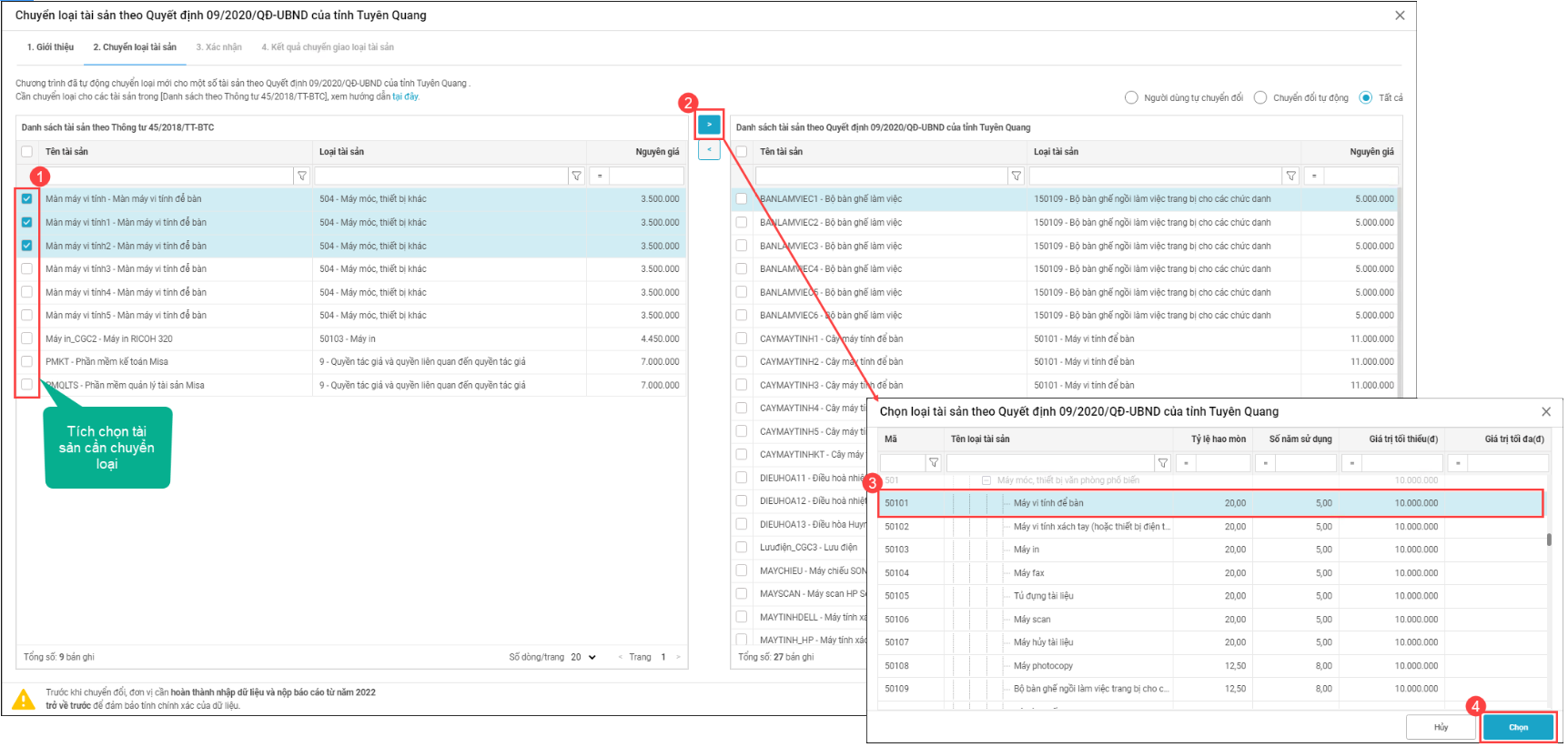Check the BANLAMVIEC1 row checkbox in right table

[x=741, y=199]
